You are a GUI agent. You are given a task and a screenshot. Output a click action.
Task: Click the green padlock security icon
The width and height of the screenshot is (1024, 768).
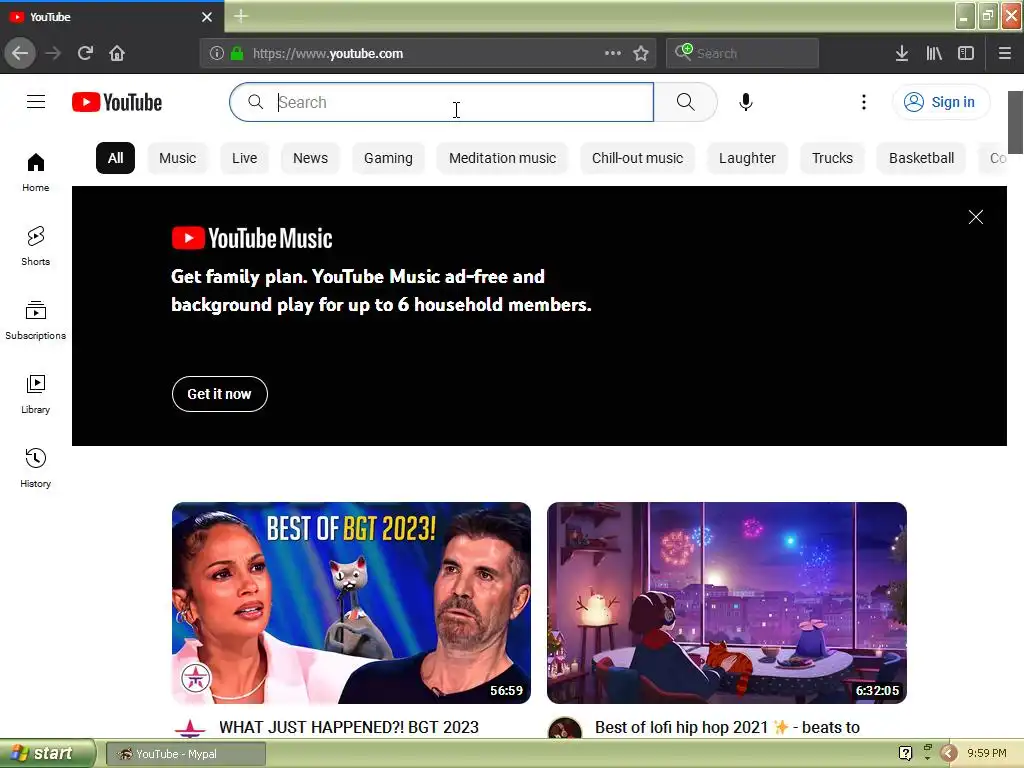[x=237, y=54]
